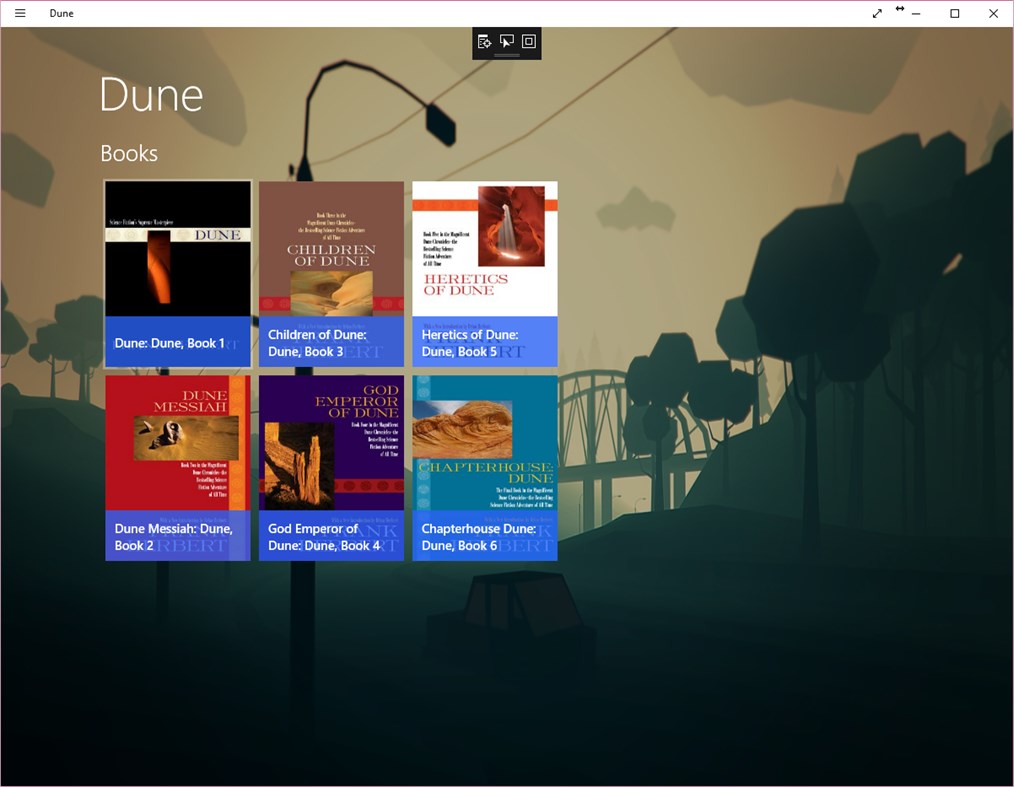Enable element selection in the debug toolbar
The width and height of the screenshot is (1014, 787).
(506, 42)
